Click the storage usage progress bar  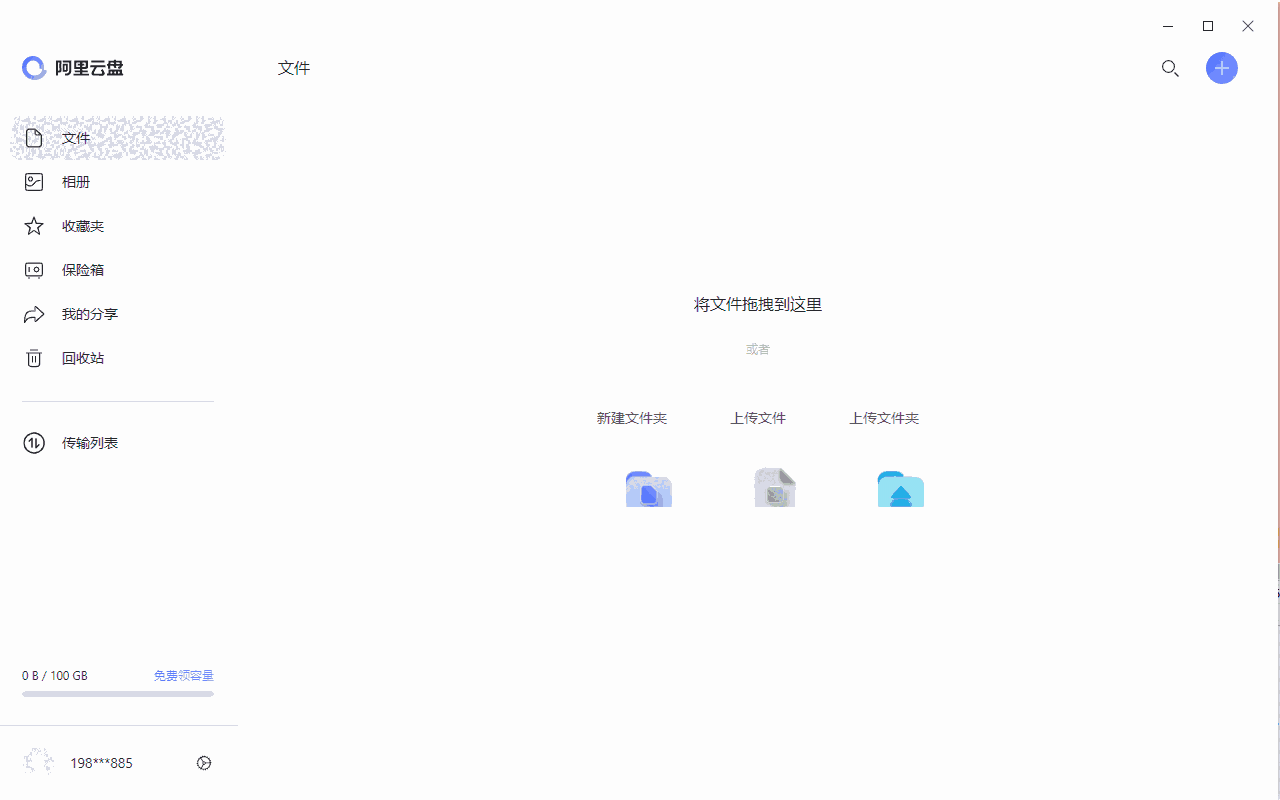(117, 693)
